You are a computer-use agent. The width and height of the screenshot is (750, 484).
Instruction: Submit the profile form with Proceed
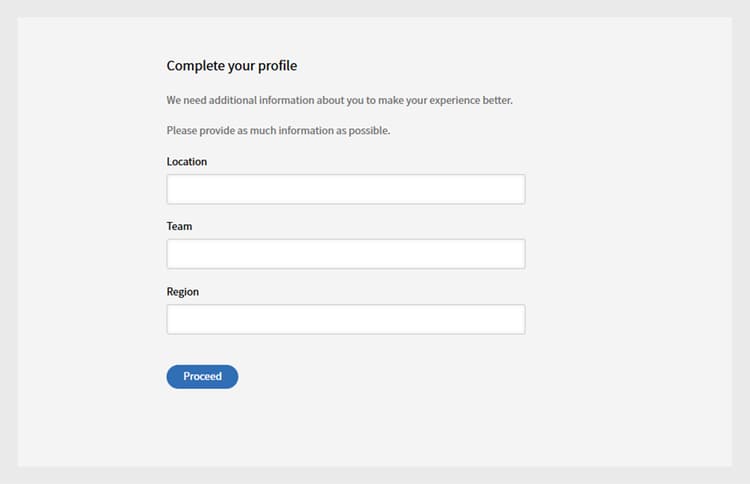[202, 376]
